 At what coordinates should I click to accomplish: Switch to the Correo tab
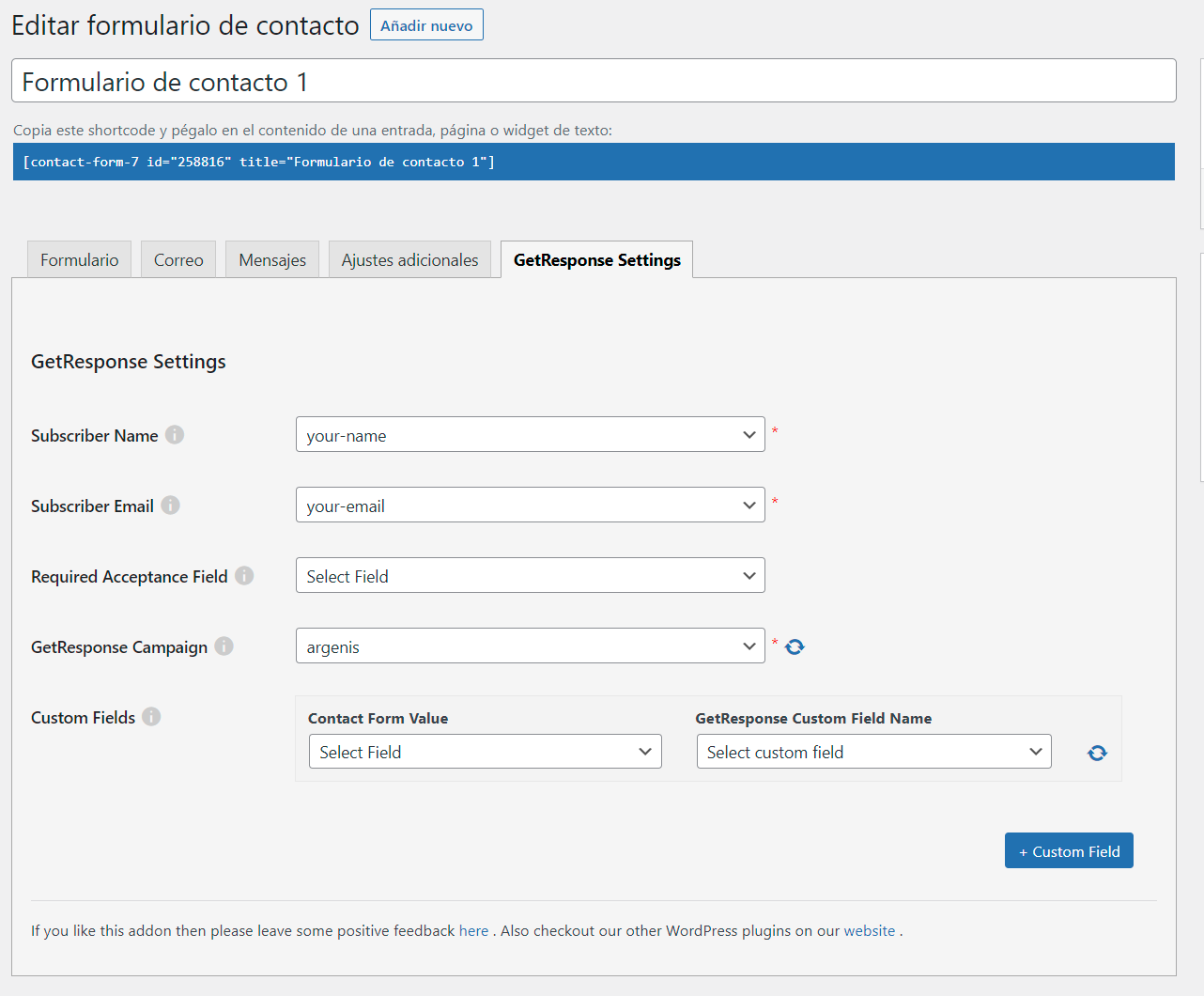pos(178,259)
